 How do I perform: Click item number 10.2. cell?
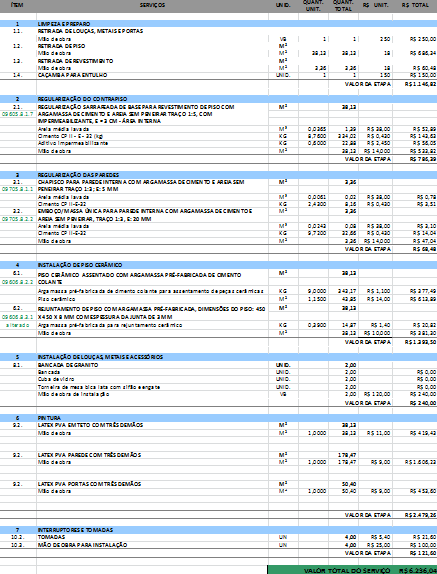18,537
